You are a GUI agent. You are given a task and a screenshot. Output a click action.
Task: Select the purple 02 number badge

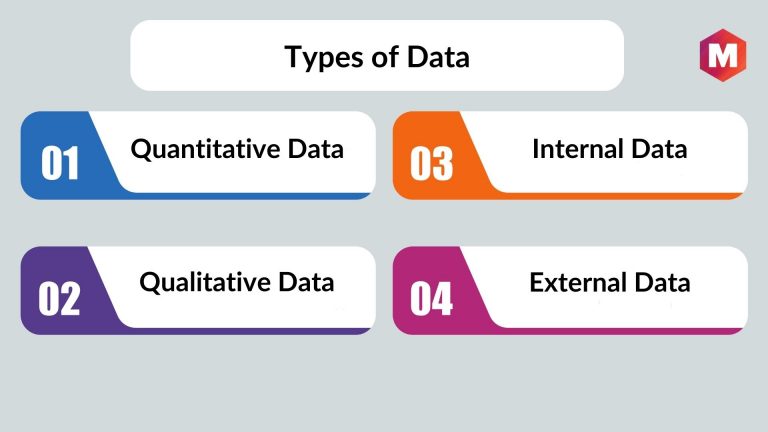59,298
